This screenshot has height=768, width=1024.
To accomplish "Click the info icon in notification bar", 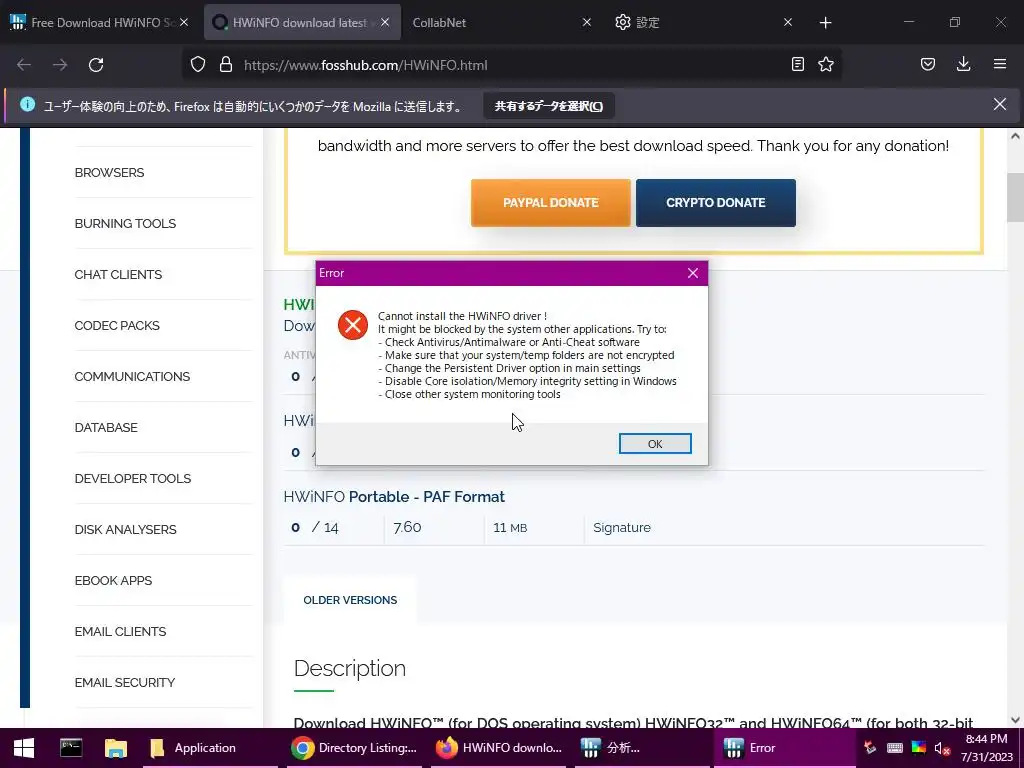I will [27, 104].
